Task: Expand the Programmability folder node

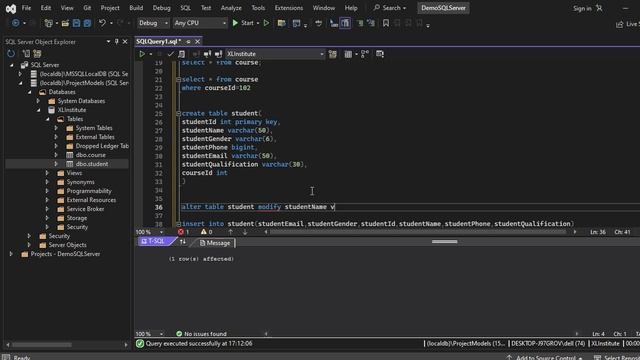Action: (x=47, y=191)
